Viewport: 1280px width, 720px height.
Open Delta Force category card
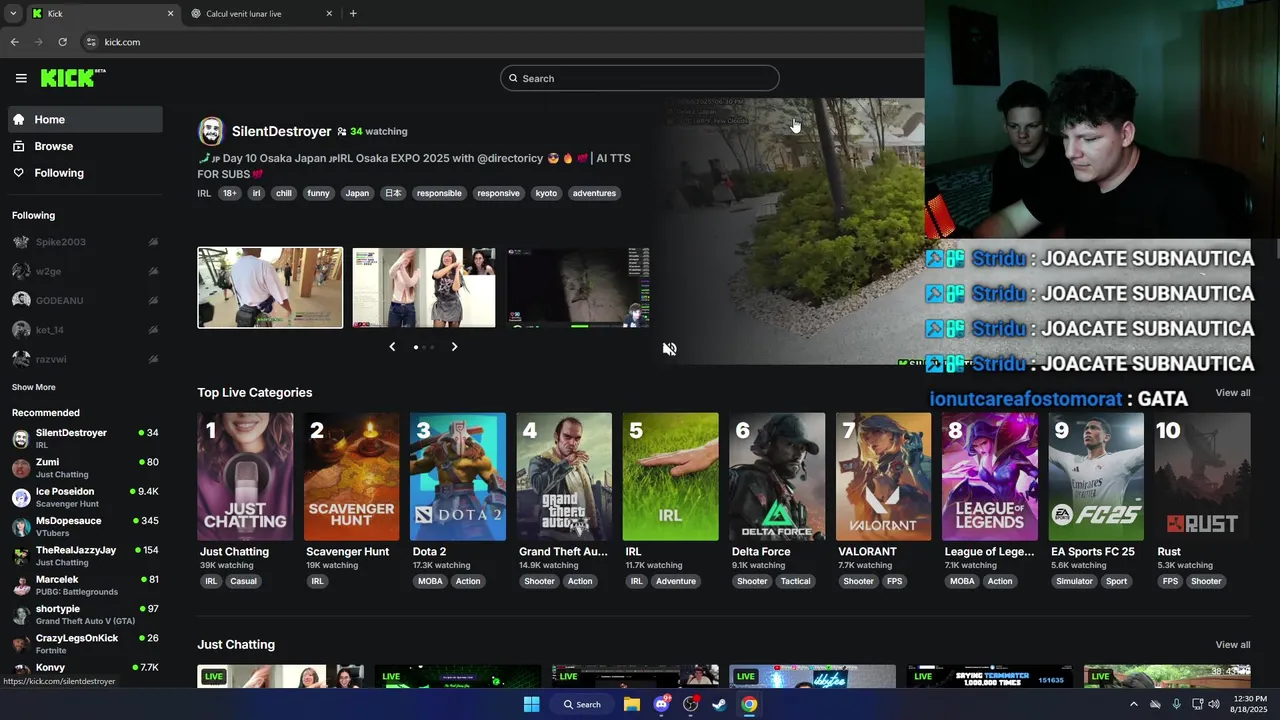point(777,477)
